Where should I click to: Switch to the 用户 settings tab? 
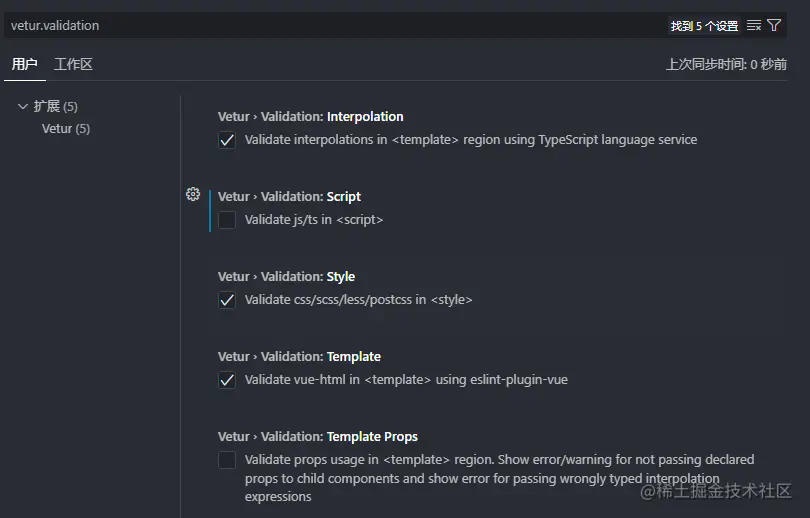24,64
